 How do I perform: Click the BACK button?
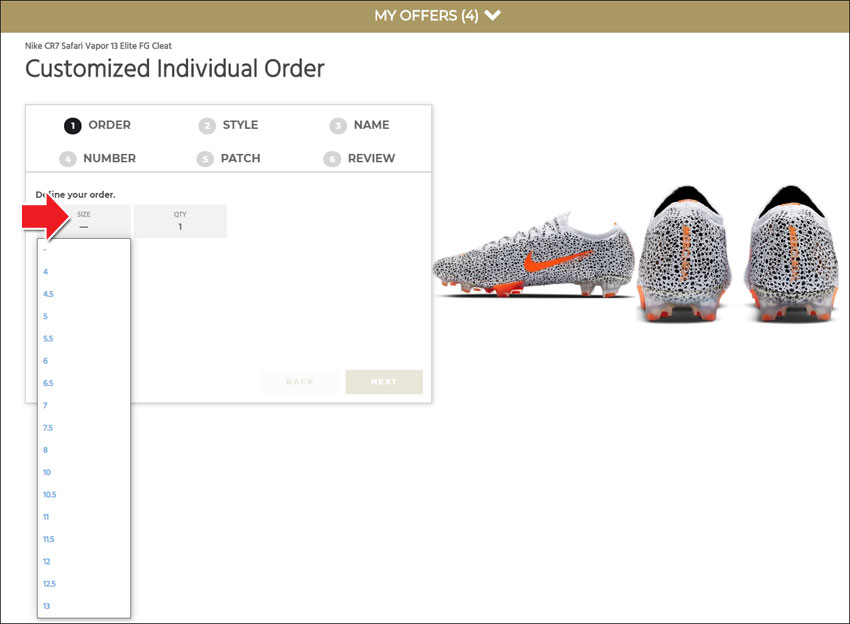tap(300, 382)
